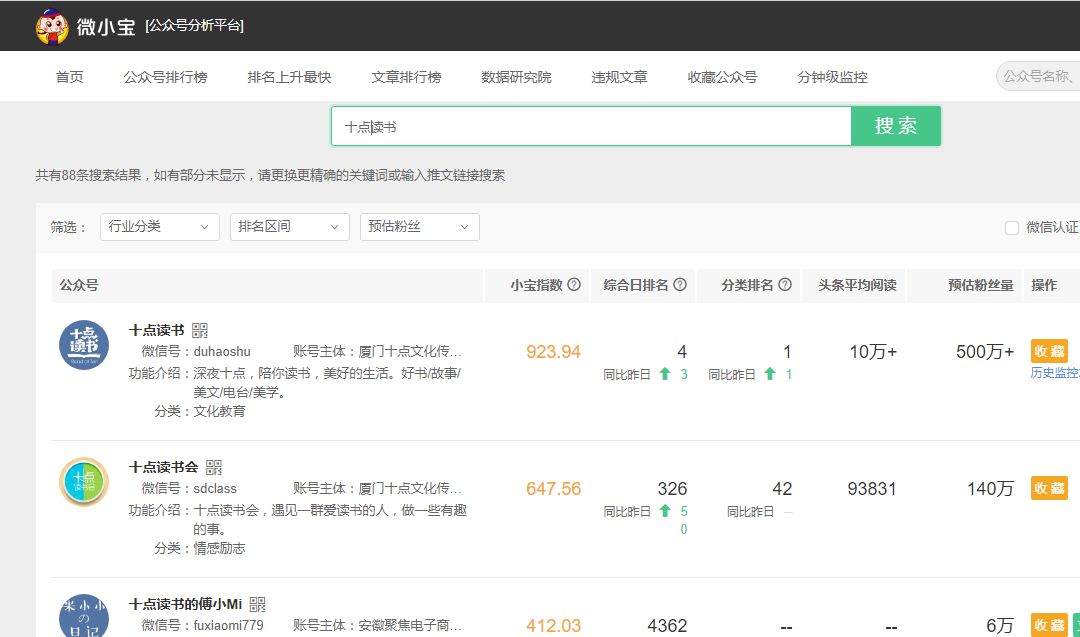
Task: Enable the 微信认证 filter checkbox
Action: [x=1011, y=228]
